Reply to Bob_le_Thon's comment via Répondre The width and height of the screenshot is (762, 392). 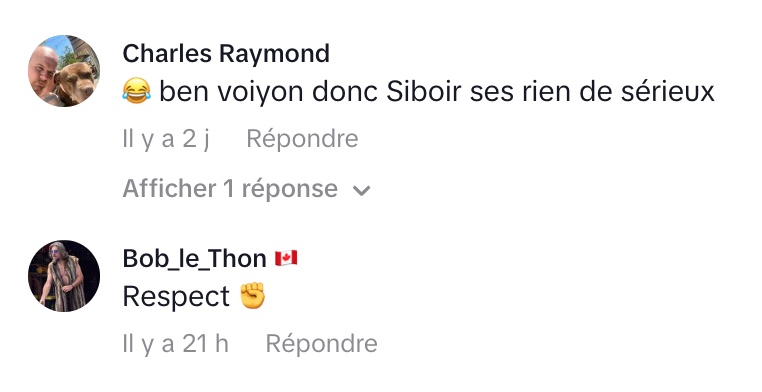click(x=322, y=344)
